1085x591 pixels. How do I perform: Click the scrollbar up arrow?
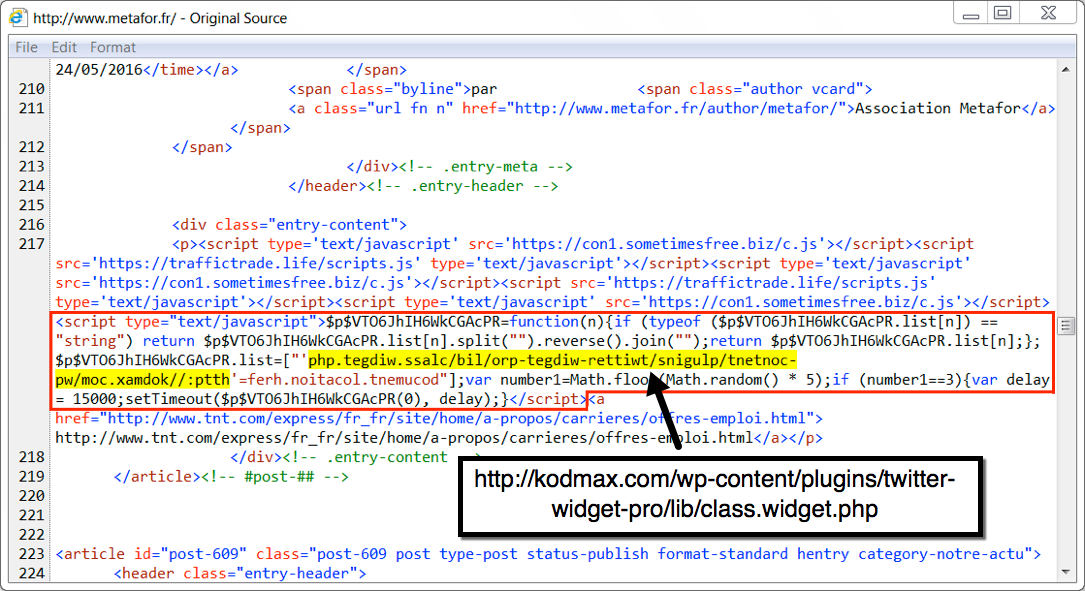pos(1066,69)
